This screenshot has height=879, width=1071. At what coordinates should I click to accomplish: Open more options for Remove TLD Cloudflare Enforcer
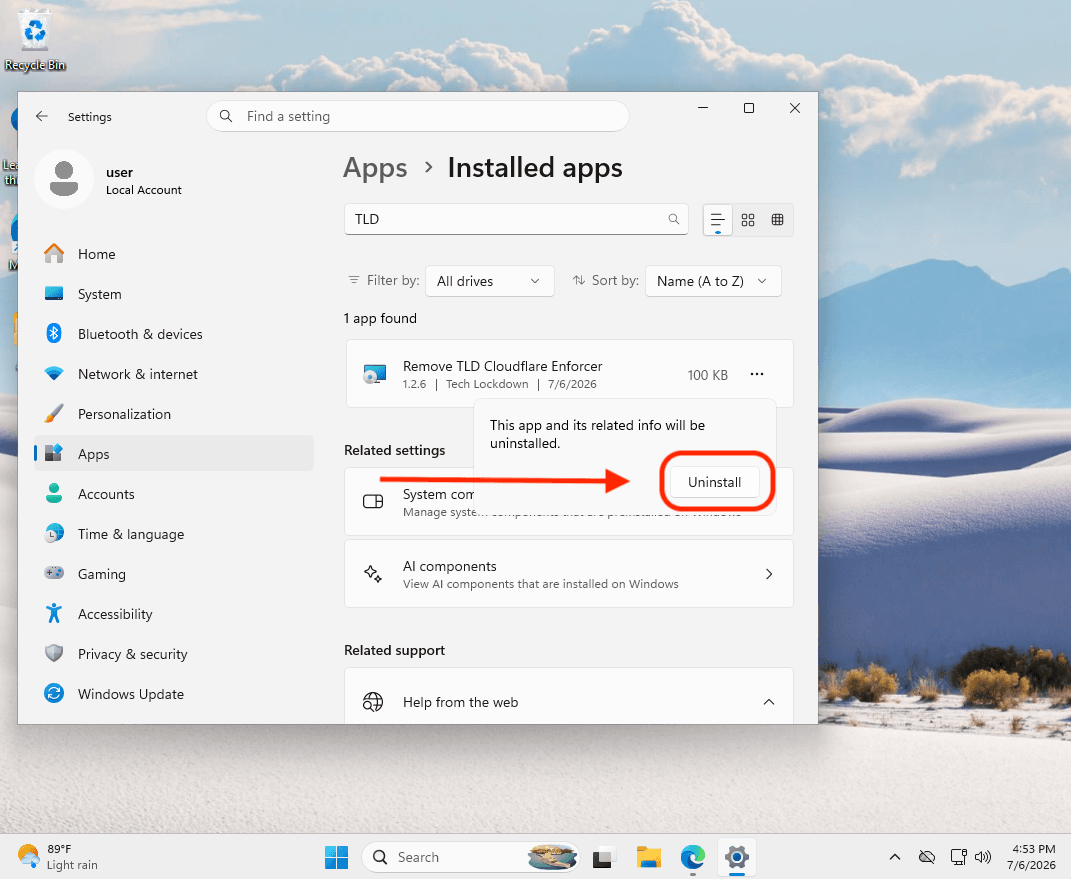tap(757, 374)
